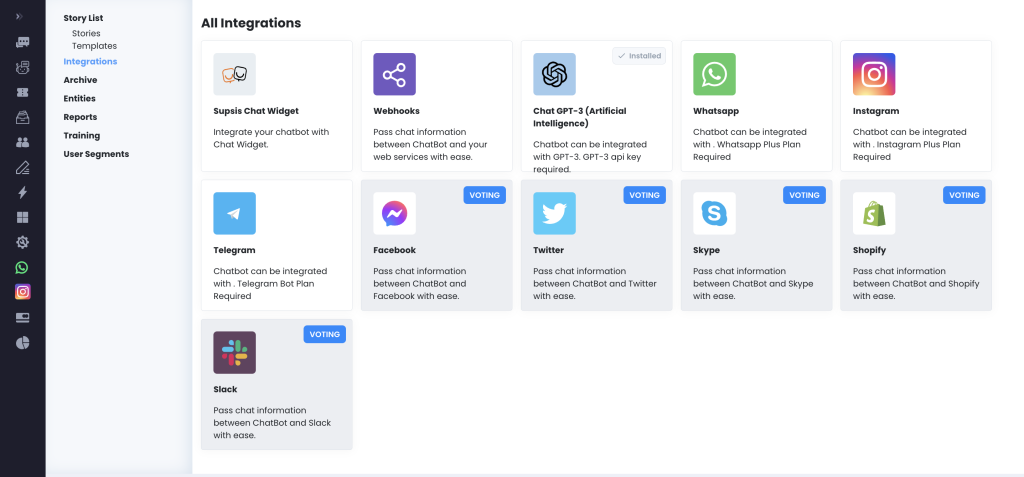Click the Telegram paper plane icon
The image size is (1024, 477).
pyautogui.click(x=234, y=213)
